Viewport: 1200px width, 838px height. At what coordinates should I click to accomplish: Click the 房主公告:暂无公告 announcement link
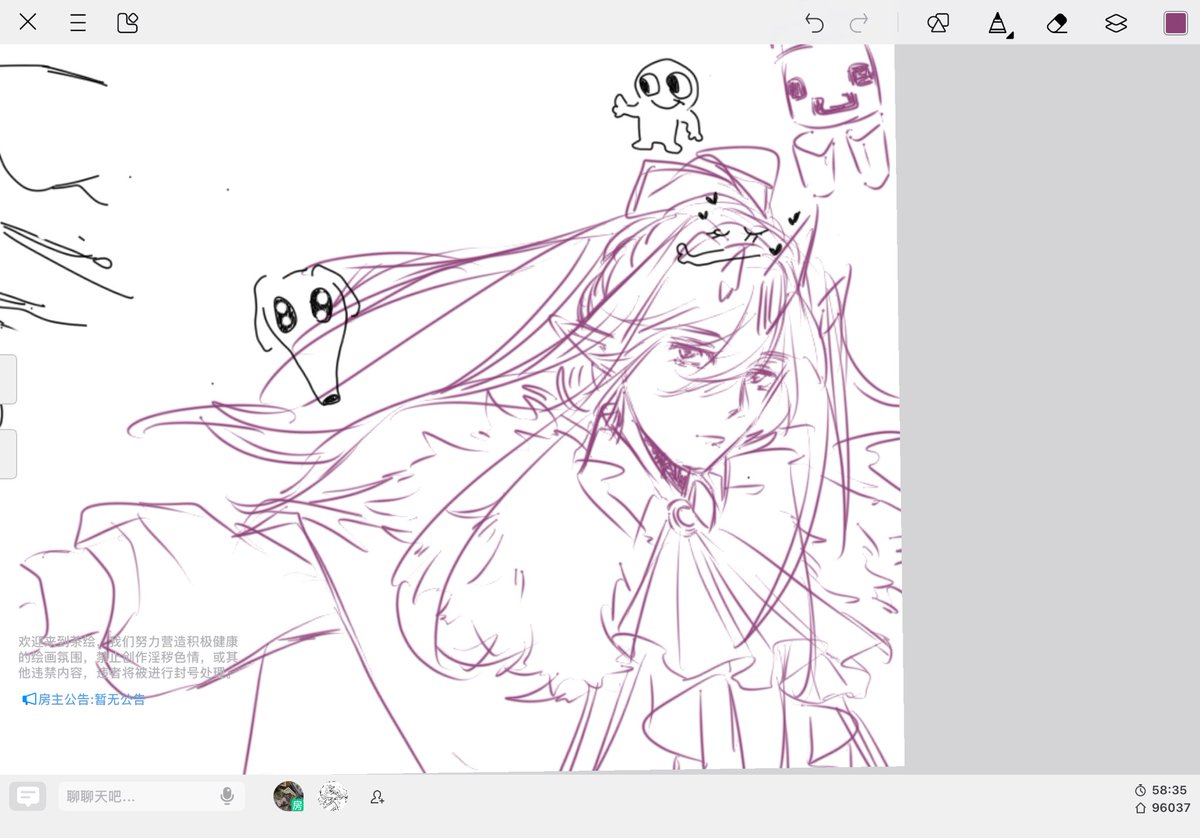(x=84, y=699)
